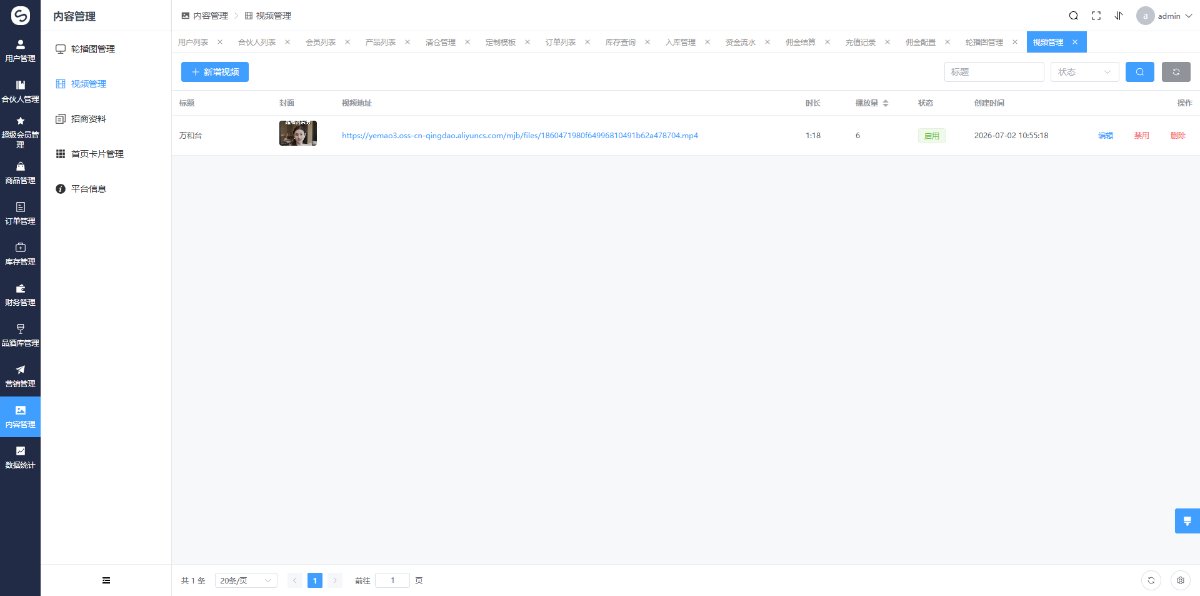Open the 状态 filter dropdown

tap(1084, 72)
